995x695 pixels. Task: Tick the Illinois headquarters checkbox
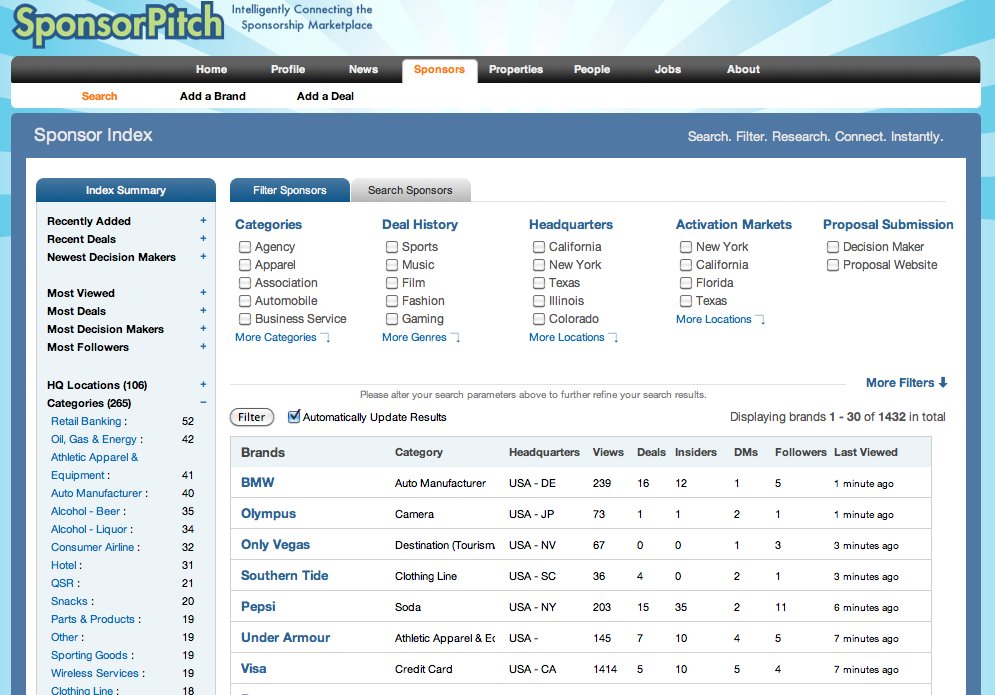point(539,301)
